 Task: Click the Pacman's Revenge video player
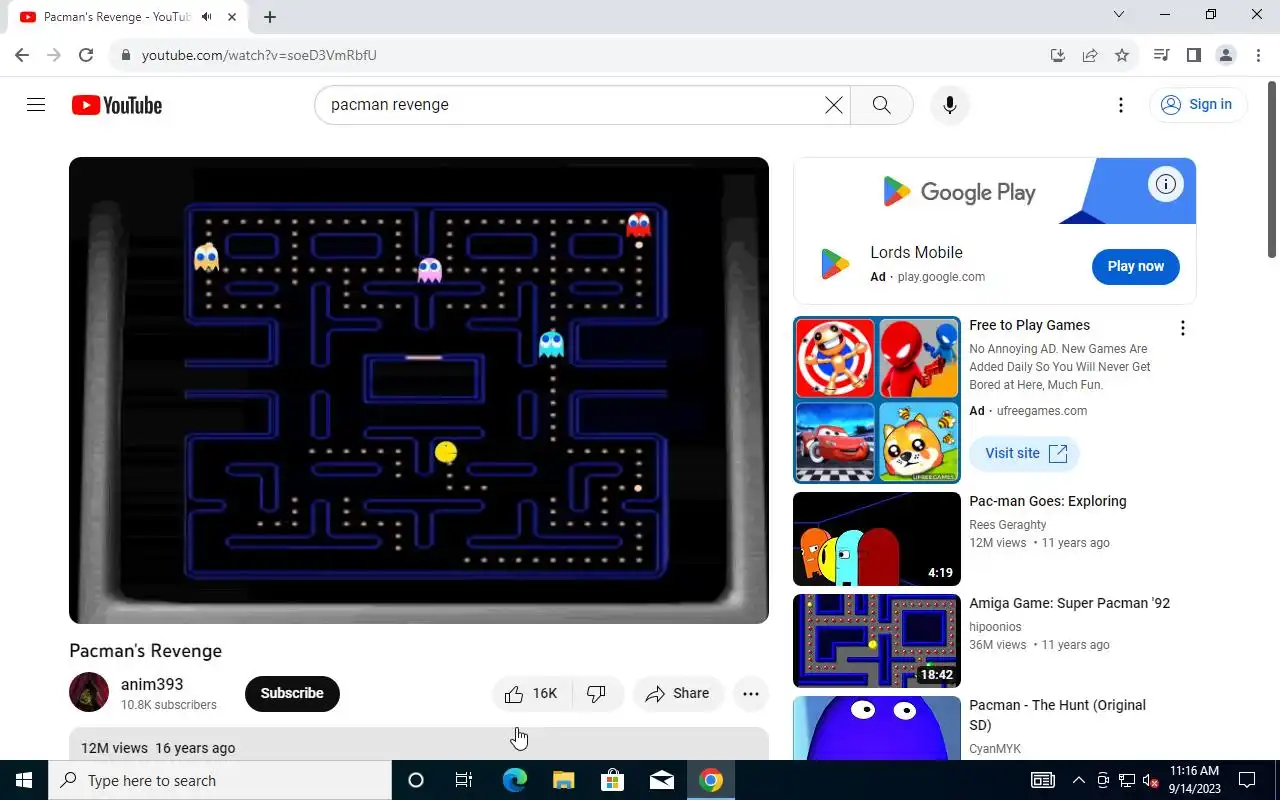tap(419, 390)
